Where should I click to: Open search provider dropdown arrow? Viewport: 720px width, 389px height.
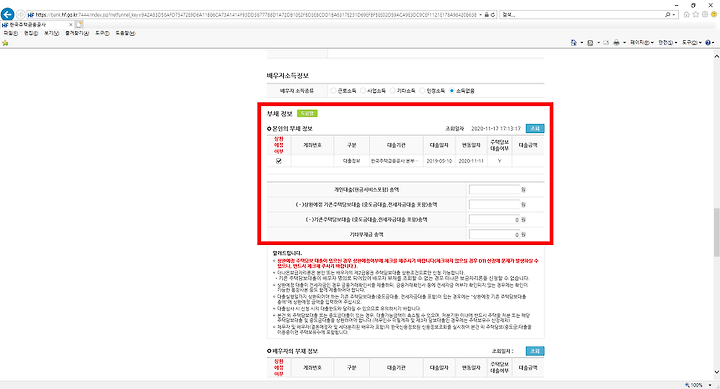pyautogui.click(x=674, y=15)
